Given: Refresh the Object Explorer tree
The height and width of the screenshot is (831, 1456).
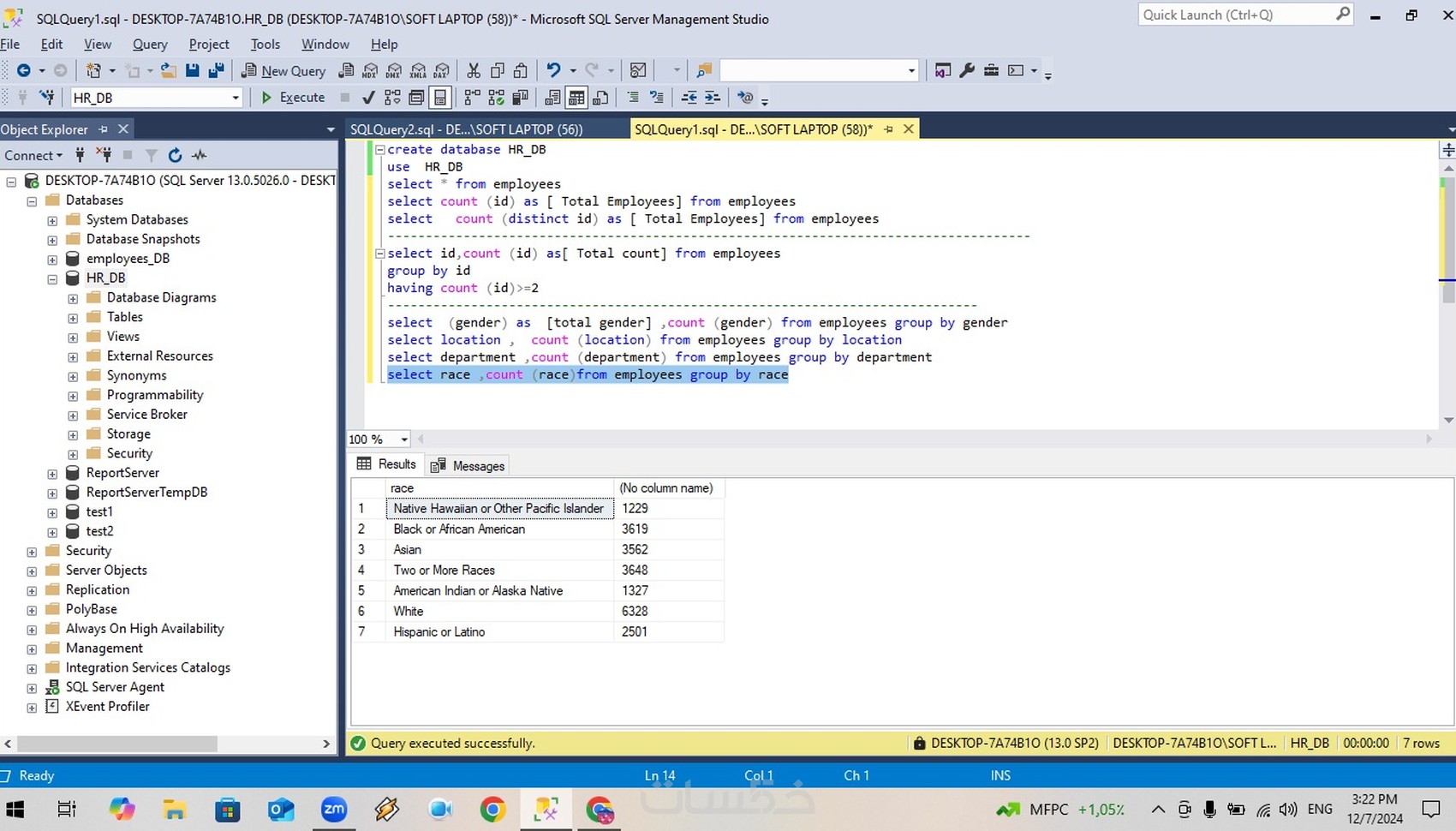Looking at the screenshot, I should (175, 155).
